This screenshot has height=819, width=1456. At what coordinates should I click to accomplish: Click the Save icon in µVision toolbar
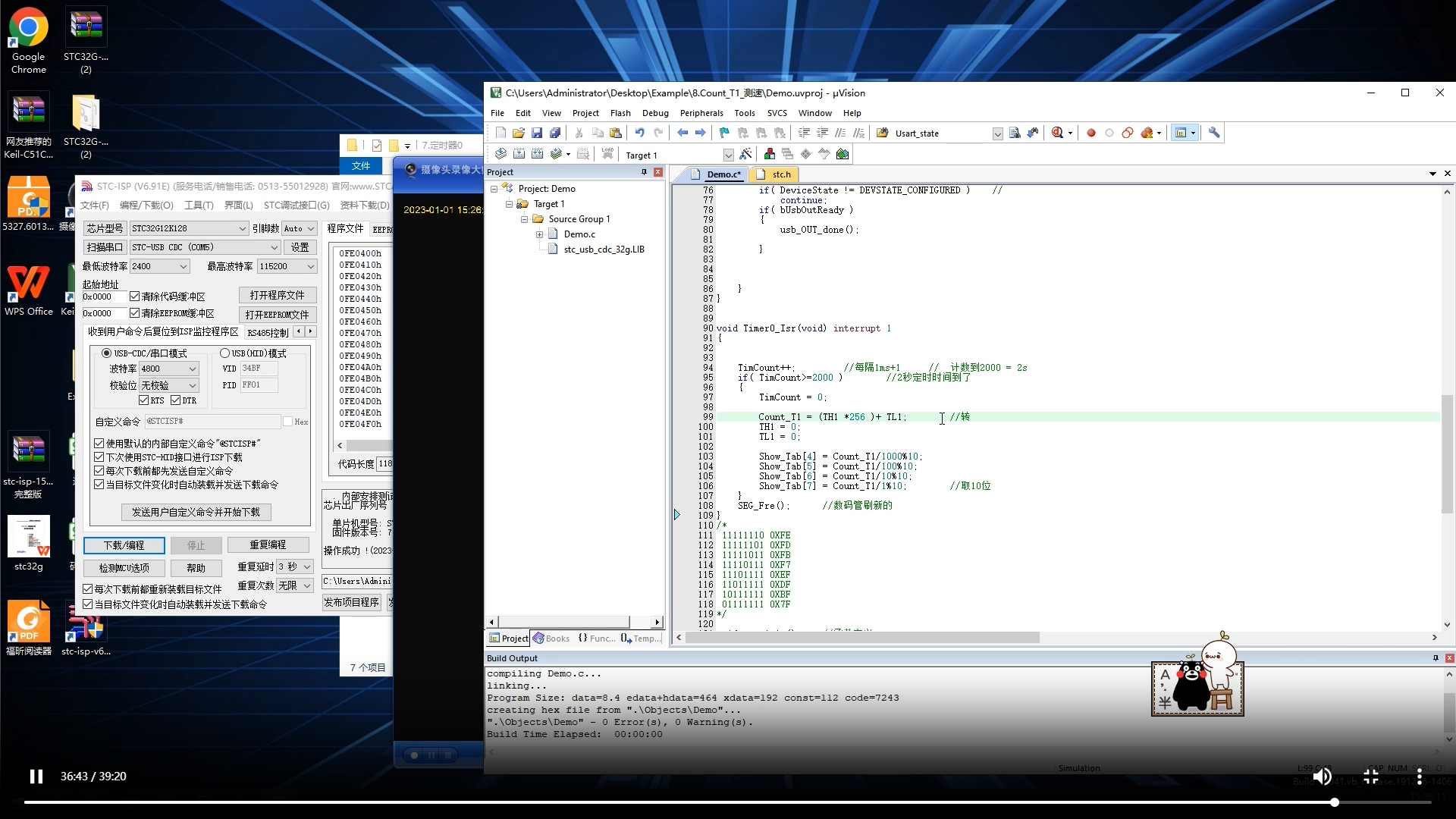(537, 133)
